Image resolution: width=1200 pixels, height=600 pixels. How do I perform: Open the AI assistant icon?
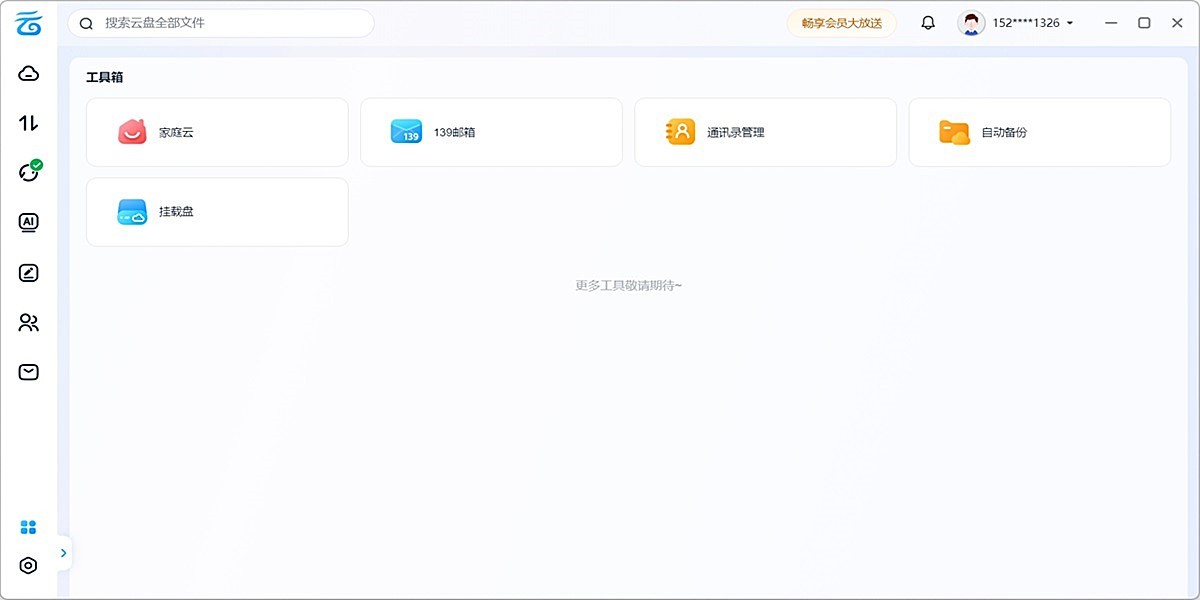[28, 222]
